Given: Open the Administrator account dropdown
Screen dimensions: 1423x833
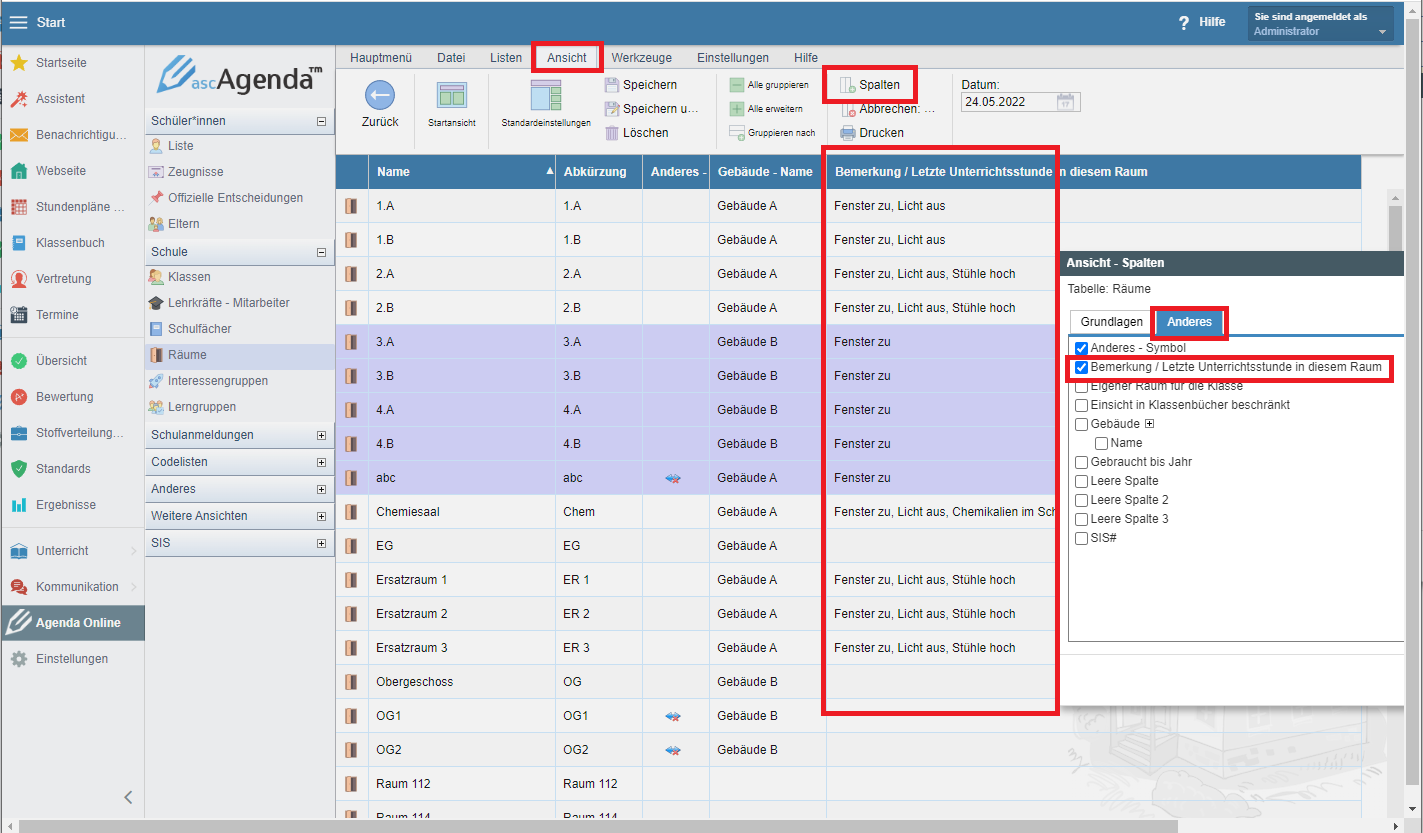Looking at the screenshot, I should pyautogui.click(x=1320, y=23).
